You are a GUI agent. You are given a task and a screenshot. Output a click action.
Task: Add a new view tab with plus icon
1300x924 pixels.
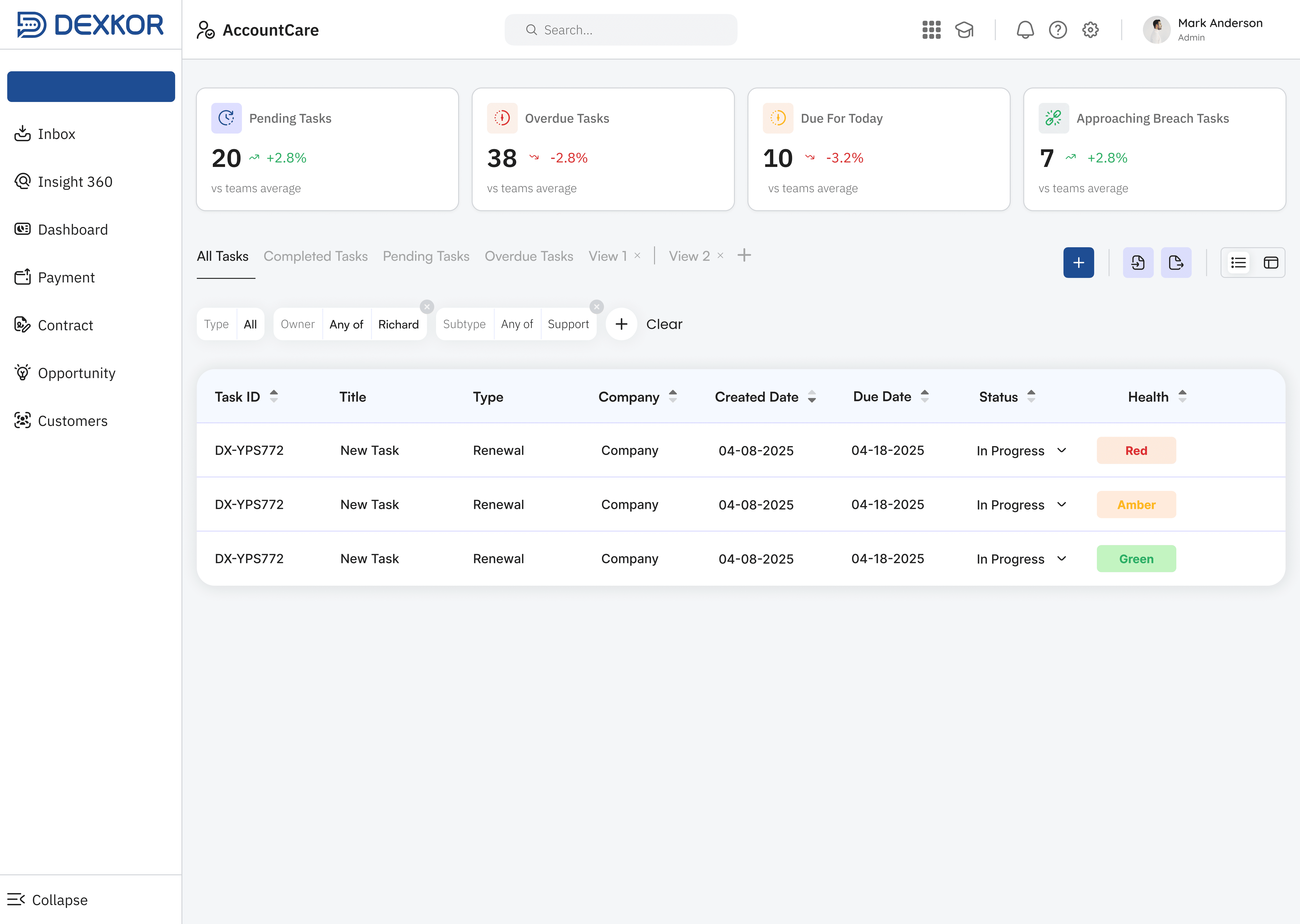(744, 255)
